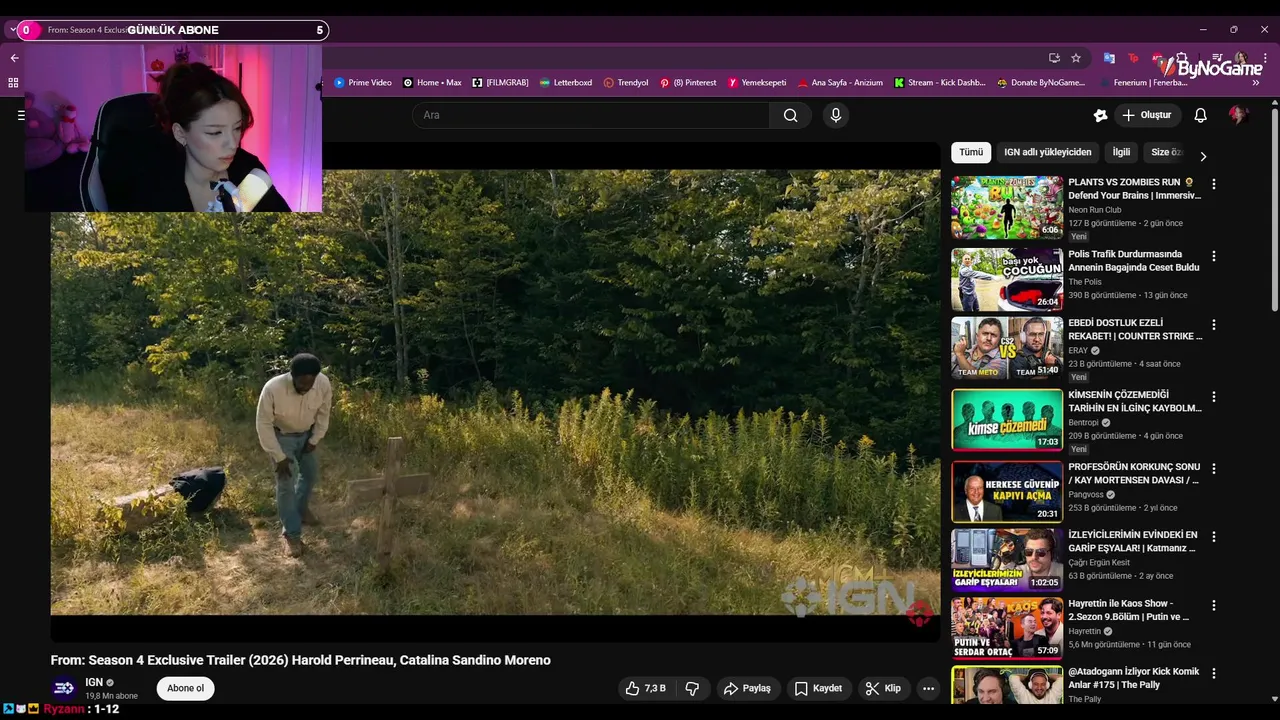Open Prime Video bookmark
The width and height of the screenshot is (1280, 720).
click(x=363, y=83)
